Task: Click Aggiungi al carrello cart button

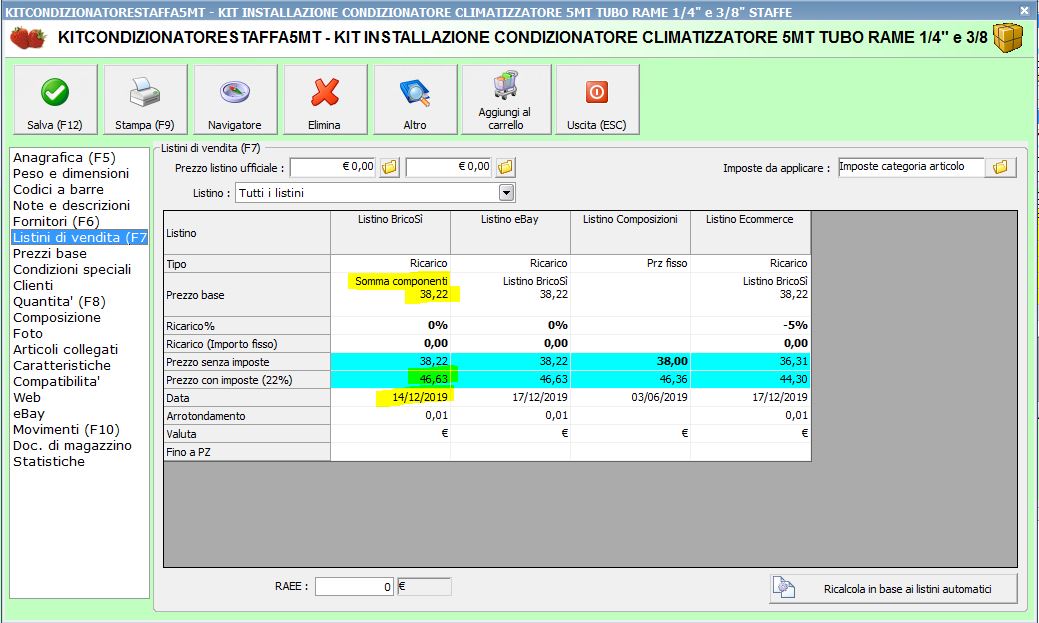Action: 506,99
